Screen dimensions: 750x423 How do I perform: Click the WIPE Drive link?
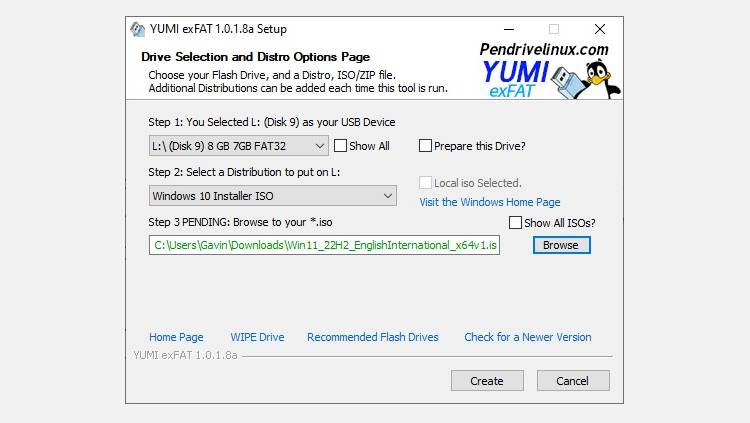pos(257,337)
